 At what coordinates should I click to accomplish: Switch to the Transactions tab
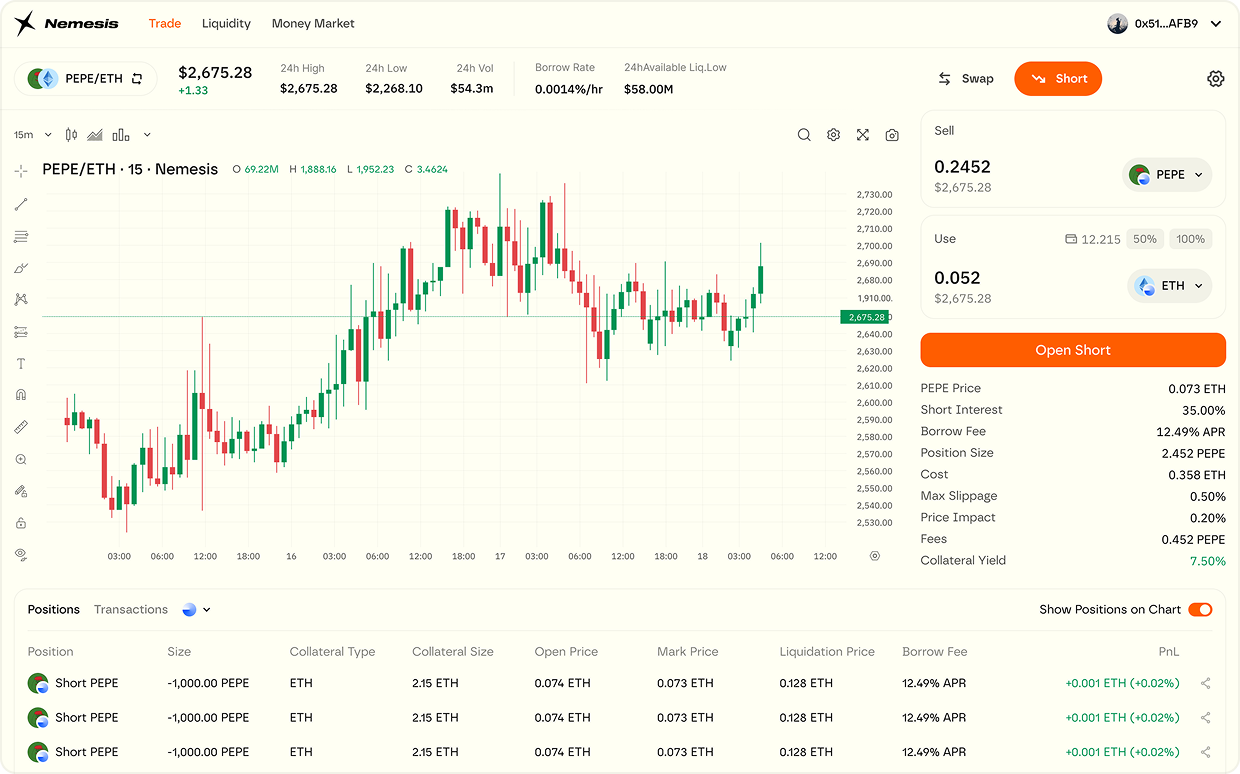click(x=132, y=609)
